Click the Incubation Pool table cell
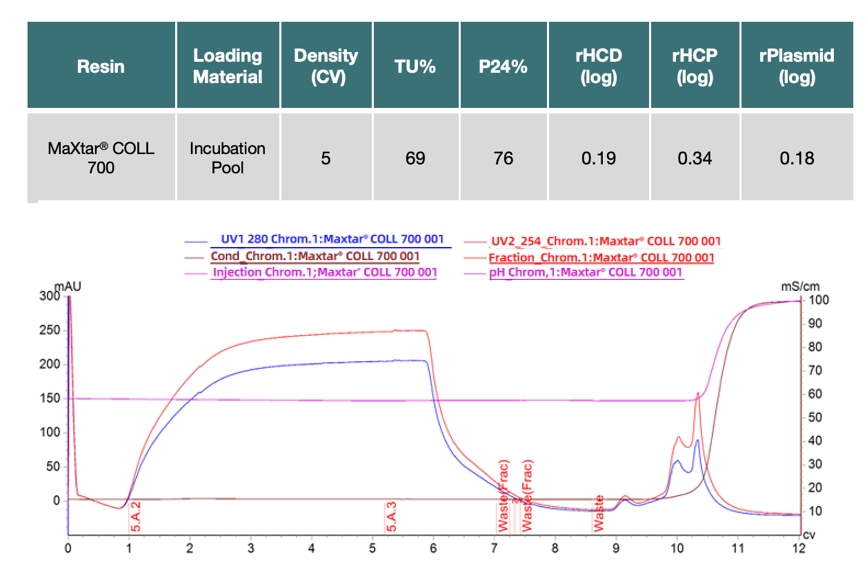The height and width of the screenshot is (577, 868). click(x=227, y=158)
